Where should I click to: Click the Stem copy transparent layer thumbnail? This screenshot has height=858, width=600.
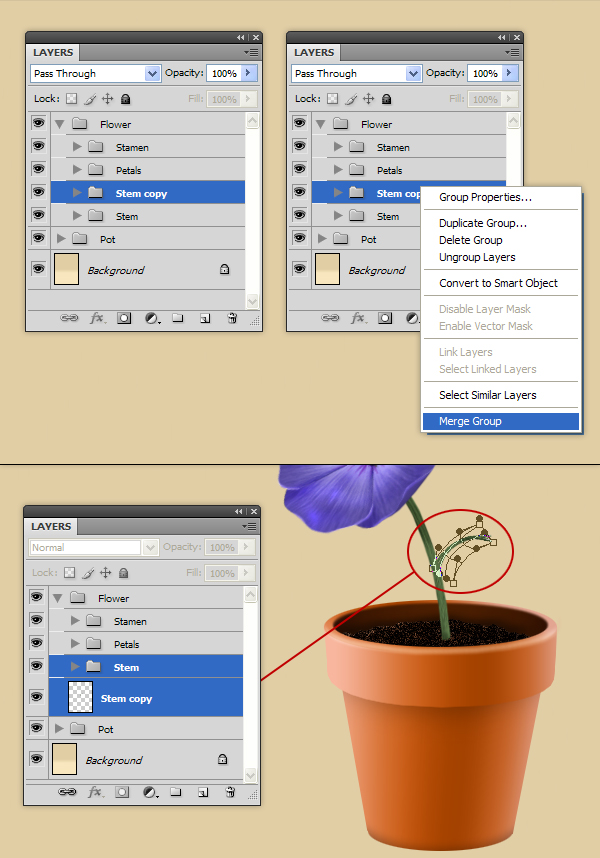click(81, 697)
